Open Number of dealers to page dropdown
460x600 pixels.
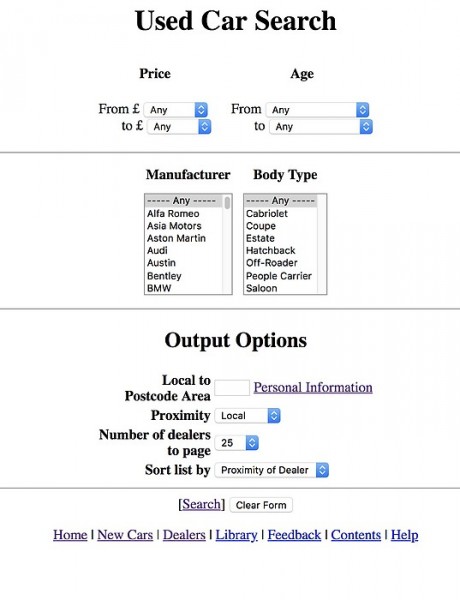point(237,443)
